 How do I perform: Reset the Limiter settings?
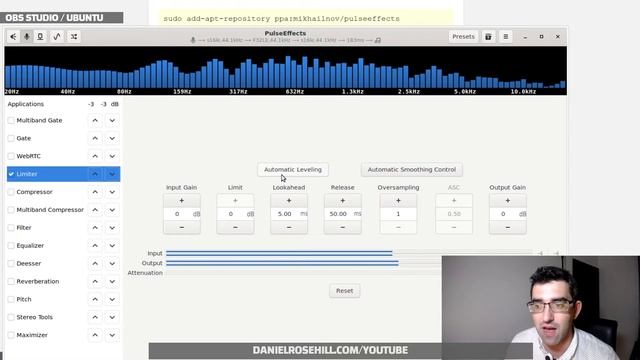point(344,291)
